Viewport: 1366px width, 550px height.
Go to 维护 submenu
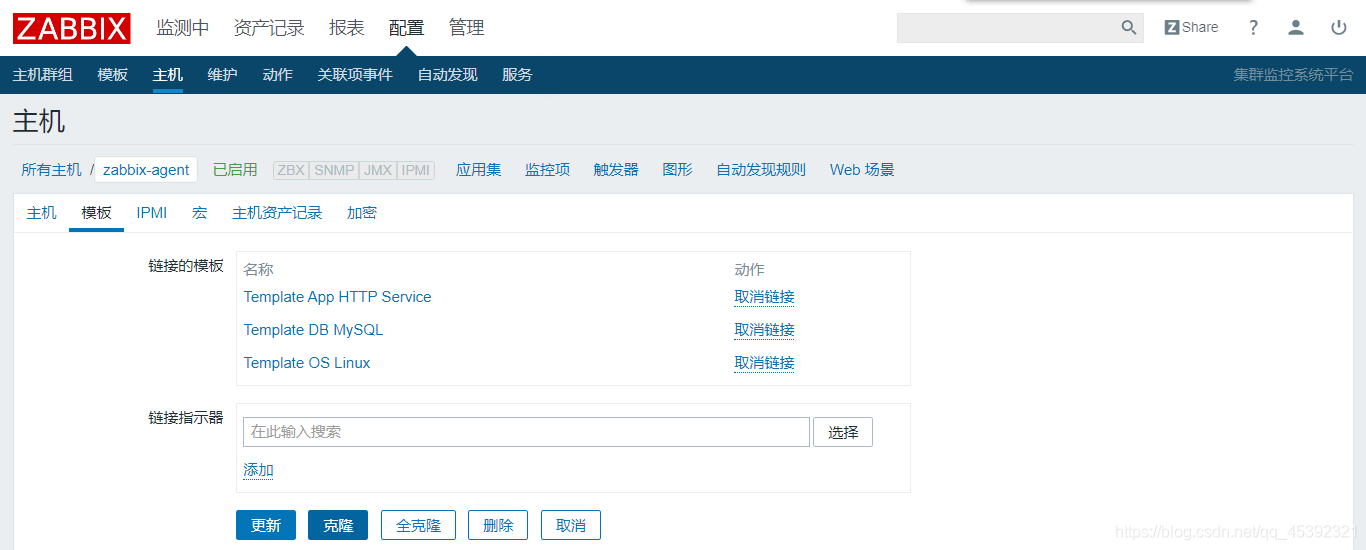pyautogui.click(x=223, y=75)
